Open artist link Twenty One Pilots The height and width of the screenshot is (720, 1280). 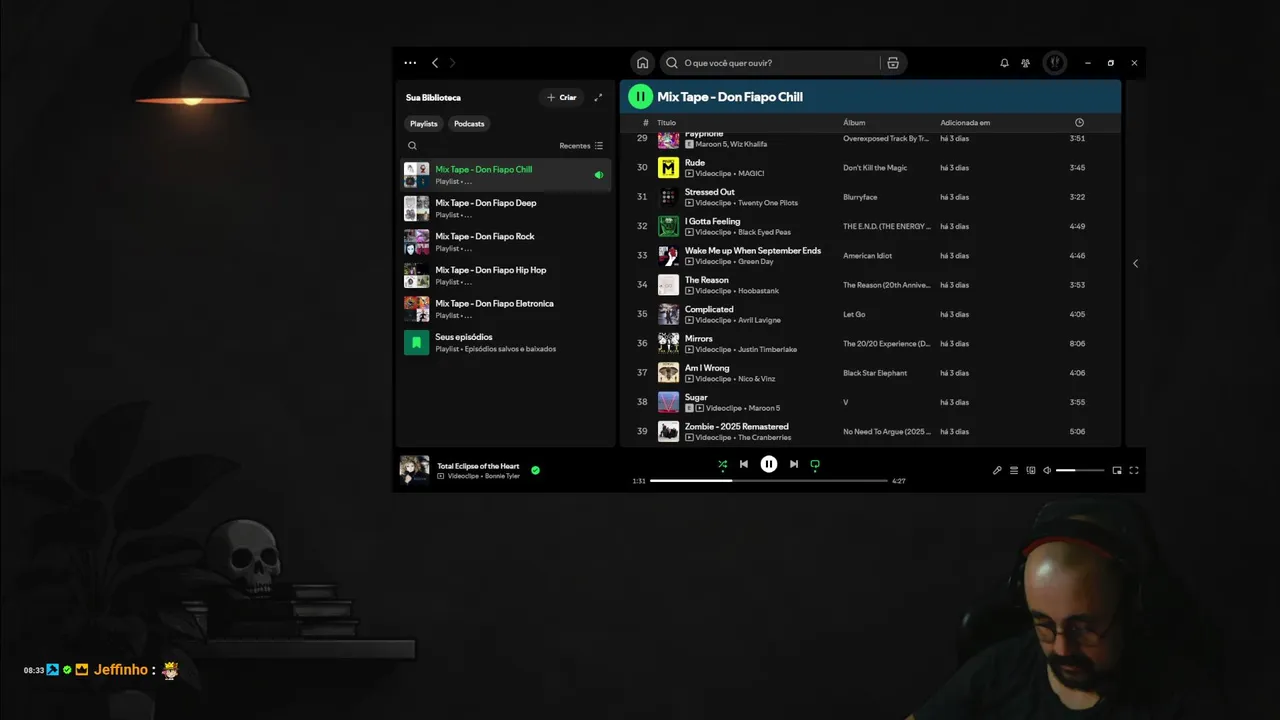point(768,203)
